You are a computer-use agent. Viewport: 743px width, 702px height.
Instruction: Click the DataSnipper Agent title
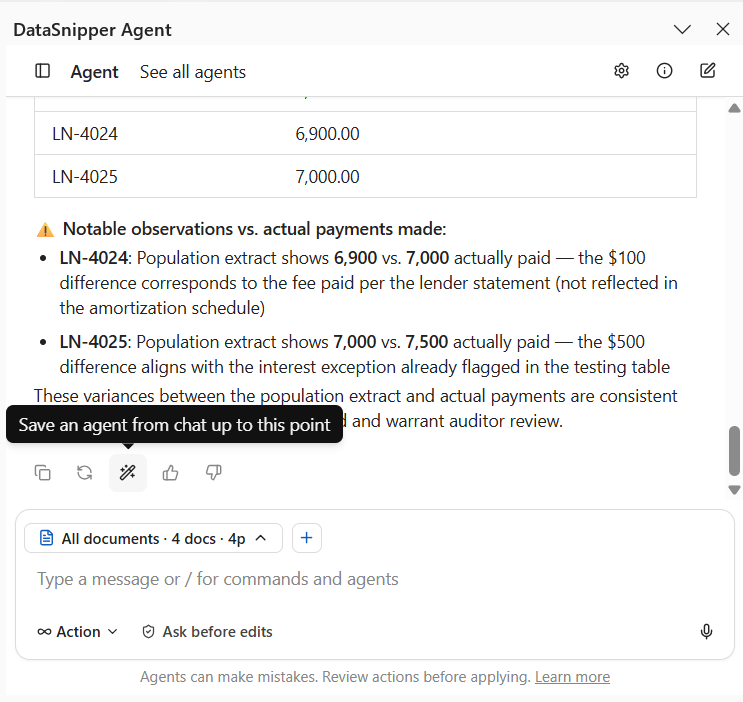pos(92,30)
